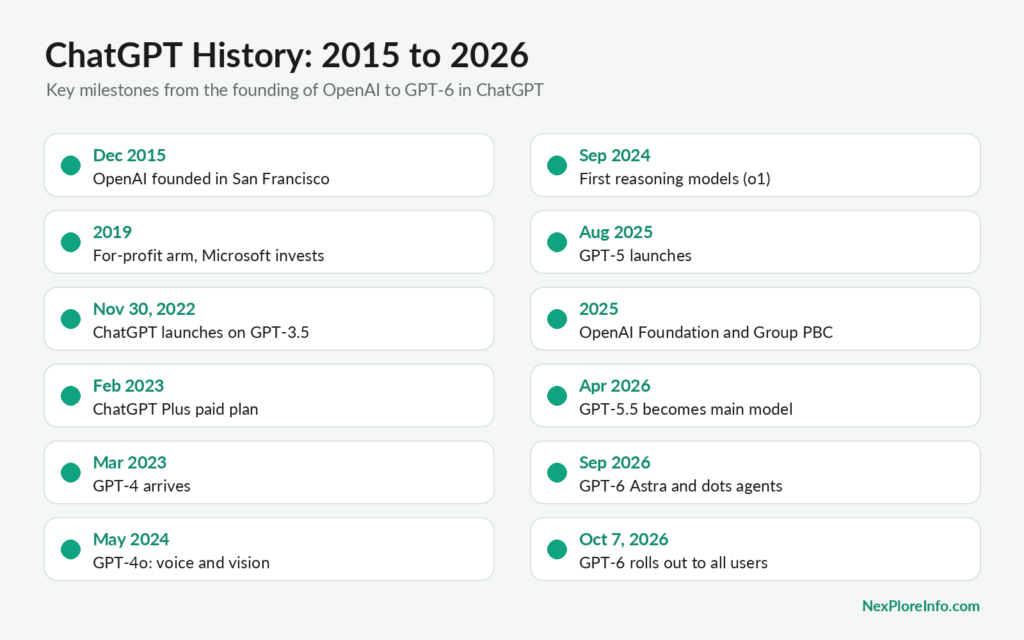Click the green dot beside Oct 7, 2026

click(x=557, y=549)
